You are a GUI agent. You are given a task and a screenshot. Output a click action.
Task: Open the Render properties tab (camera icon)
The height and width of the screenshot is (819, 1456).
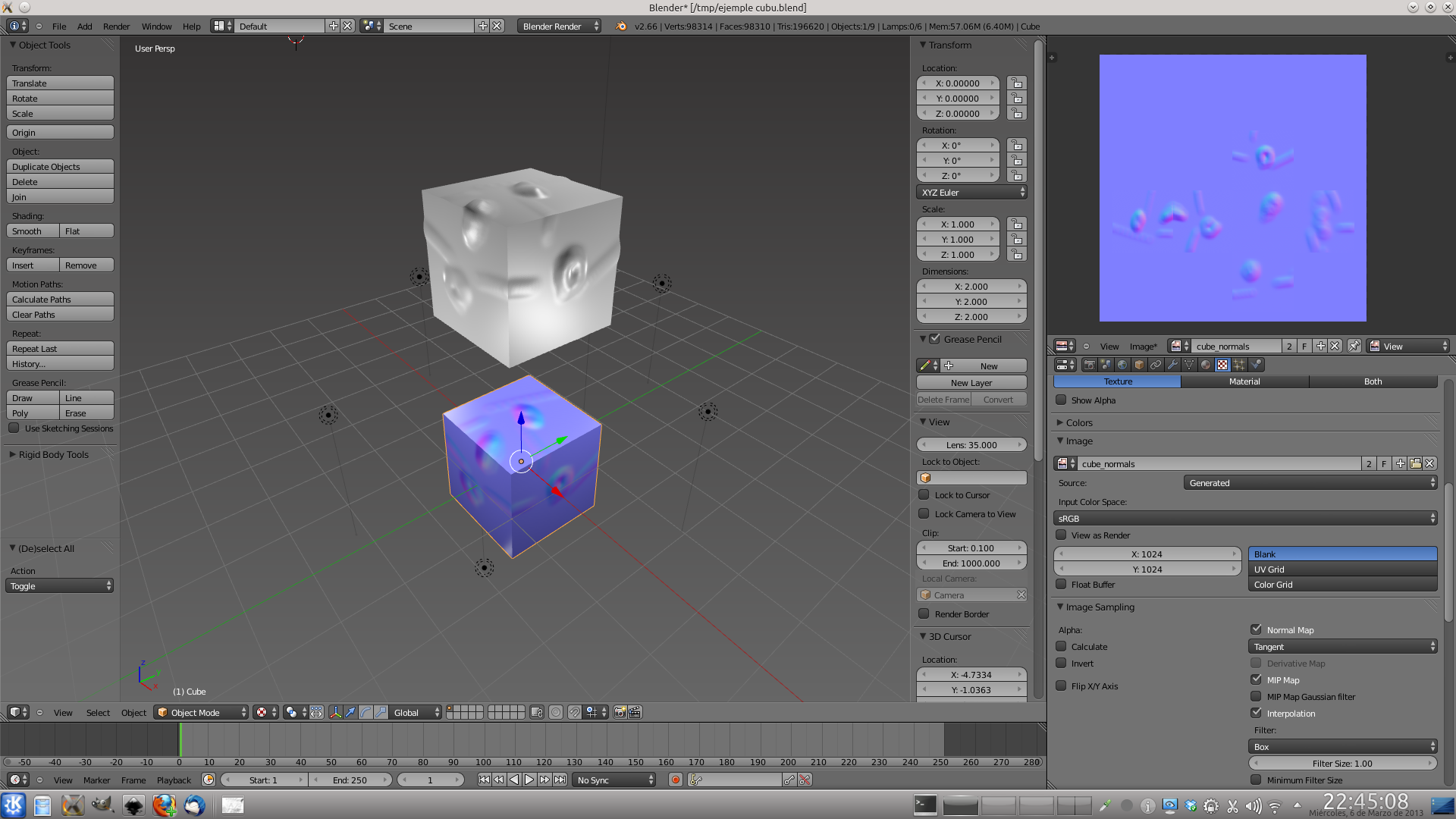tap(1089, 365)
